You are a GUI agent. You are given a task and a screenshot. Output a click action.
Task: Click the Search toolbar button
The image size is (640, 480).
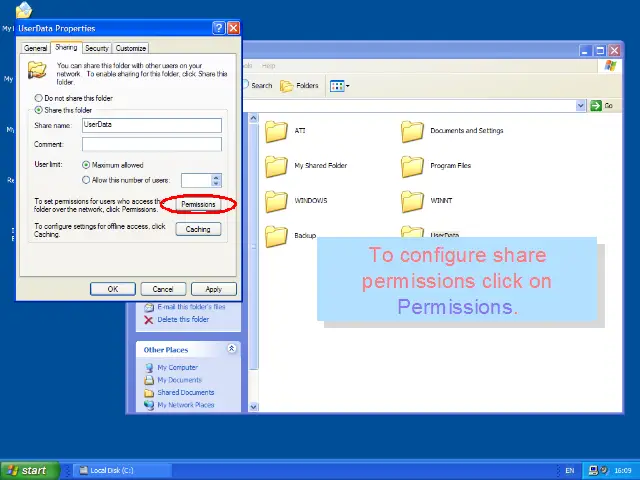tap(258, 85)
